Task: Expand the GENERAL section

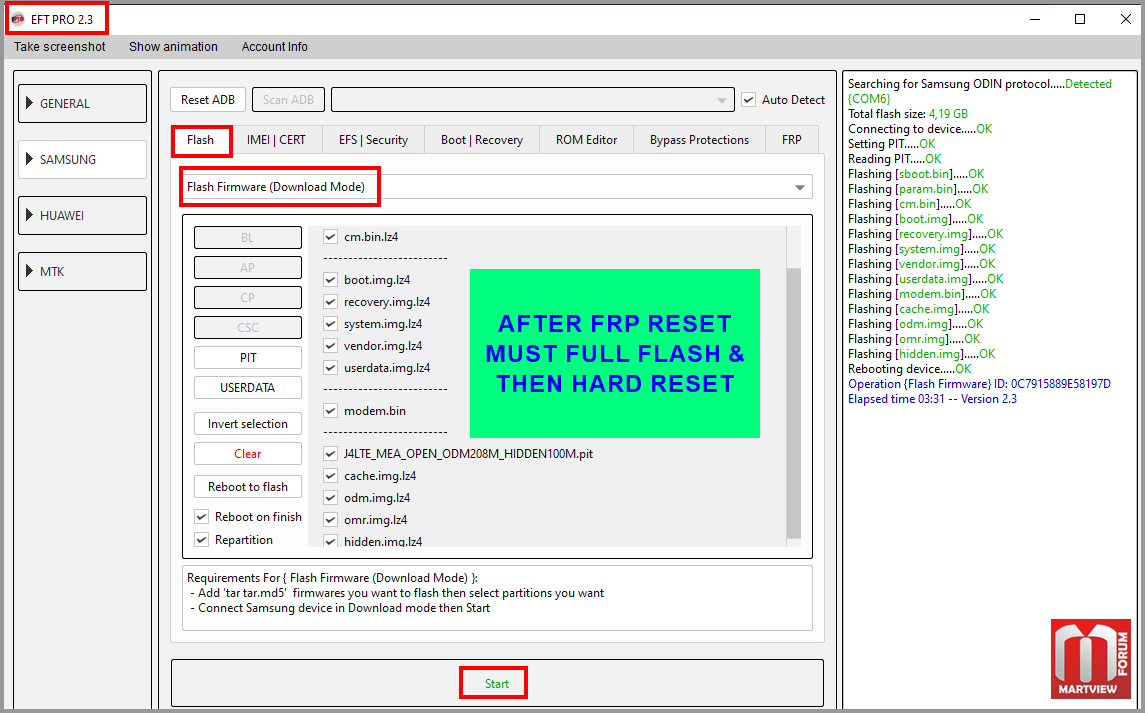Action: (83, 104)
